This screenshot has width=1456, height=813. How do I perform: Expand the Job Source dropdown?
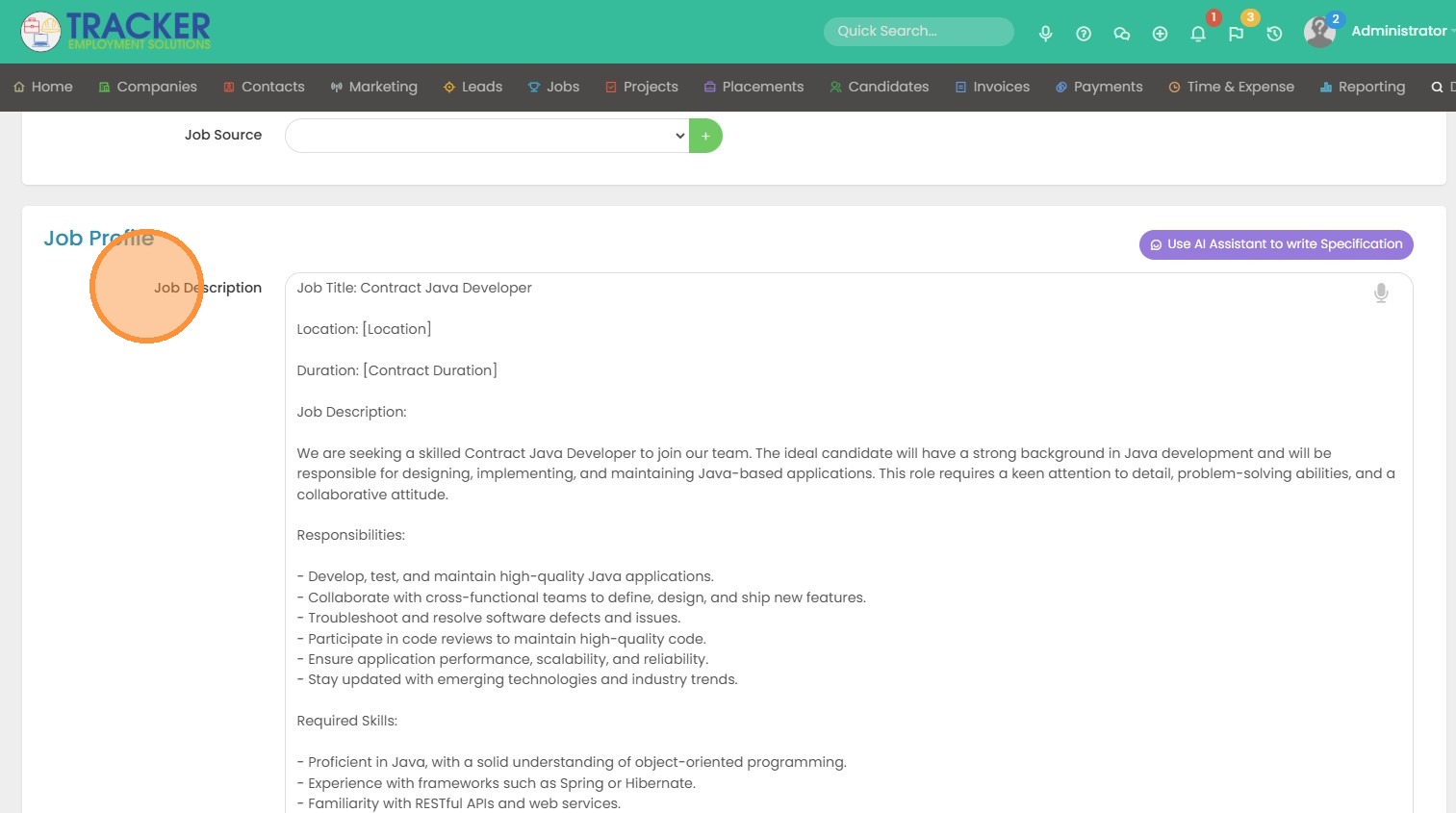pos(486,136)
